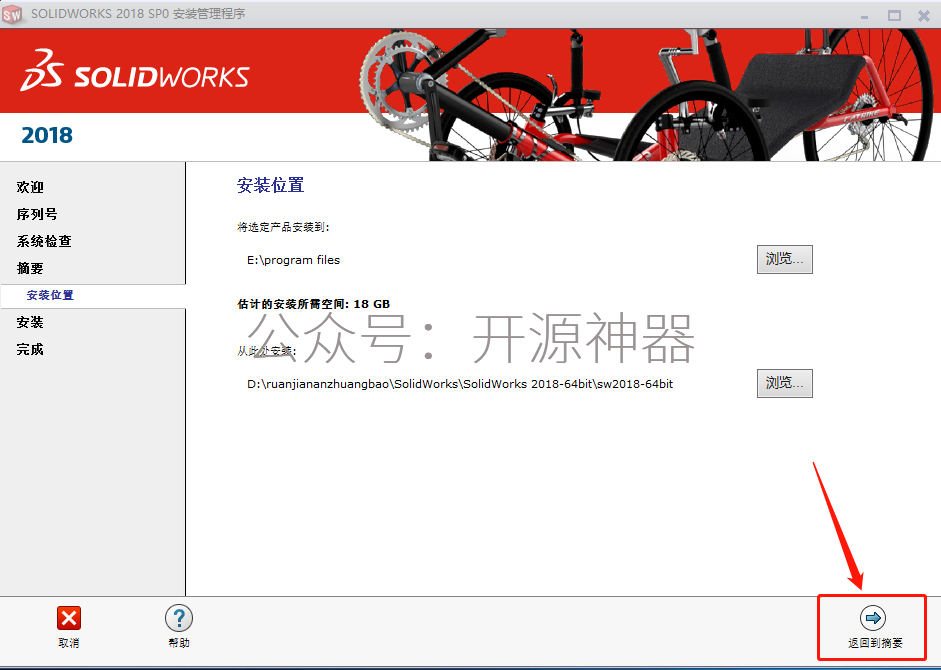Click the D:\ruanjiananzhuangbao source path text

point(460,384)
